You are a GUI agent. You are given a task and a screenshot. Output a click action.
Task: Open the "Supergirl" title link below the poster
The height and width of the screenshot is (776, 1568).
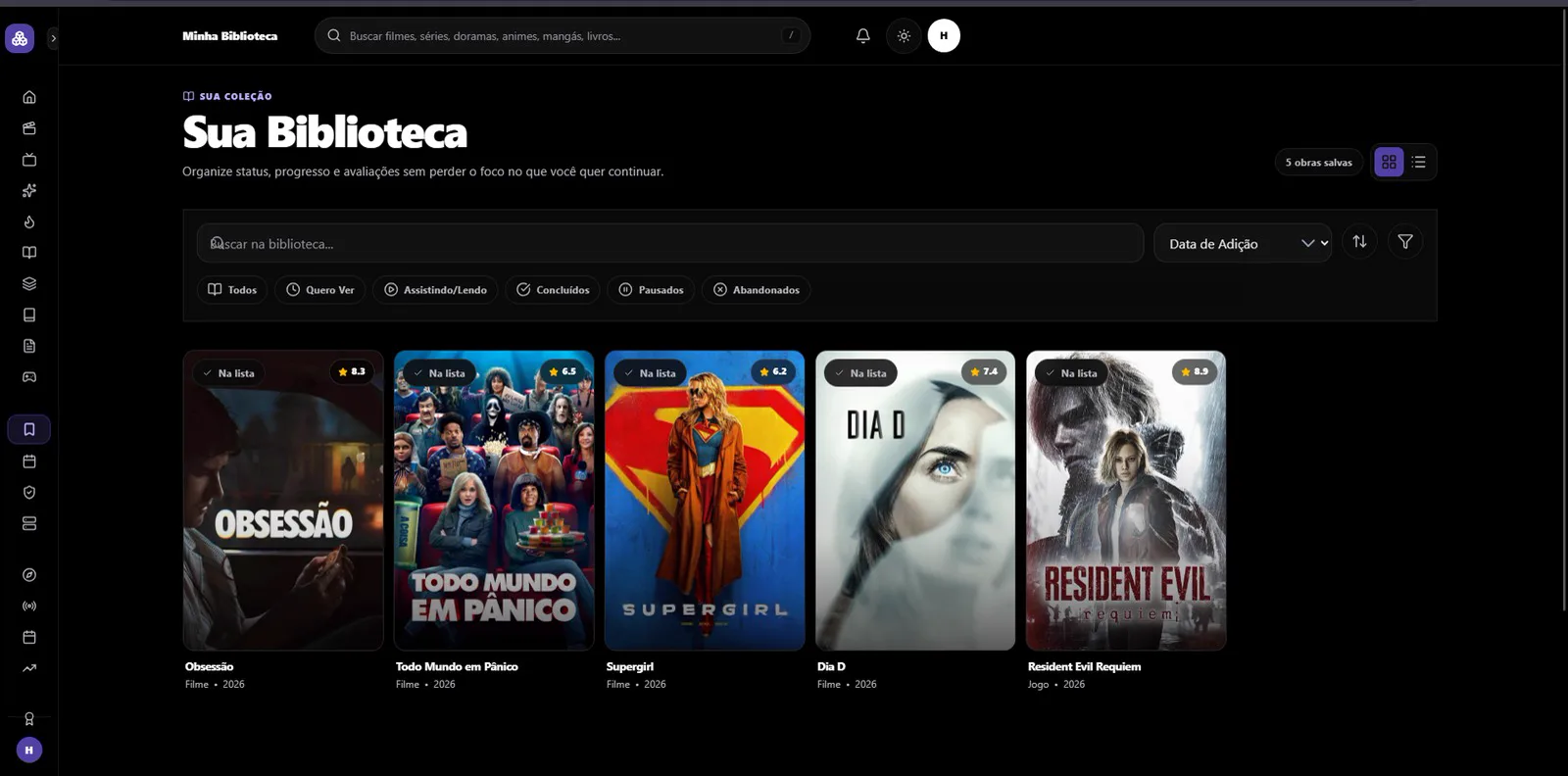click(x=630, y=666)
